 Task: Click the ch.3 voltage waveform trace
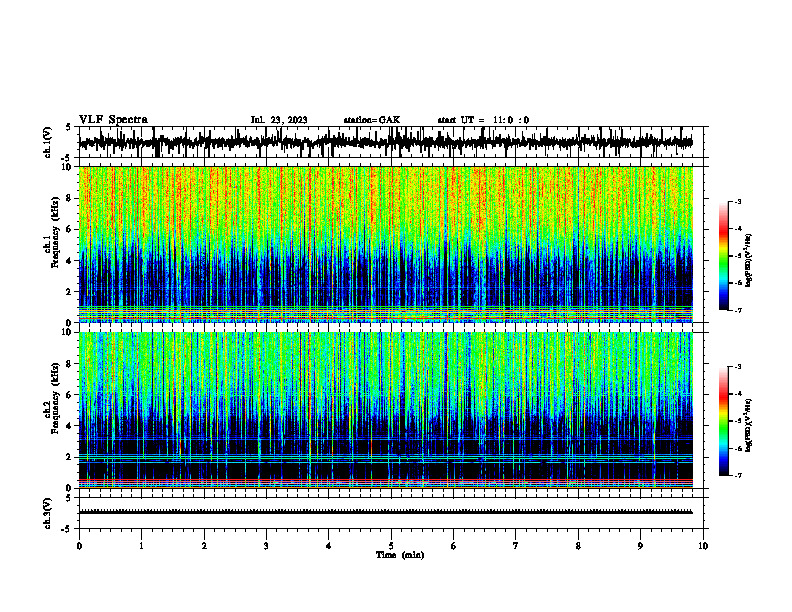pyautogui.click(x=386, y=512)
